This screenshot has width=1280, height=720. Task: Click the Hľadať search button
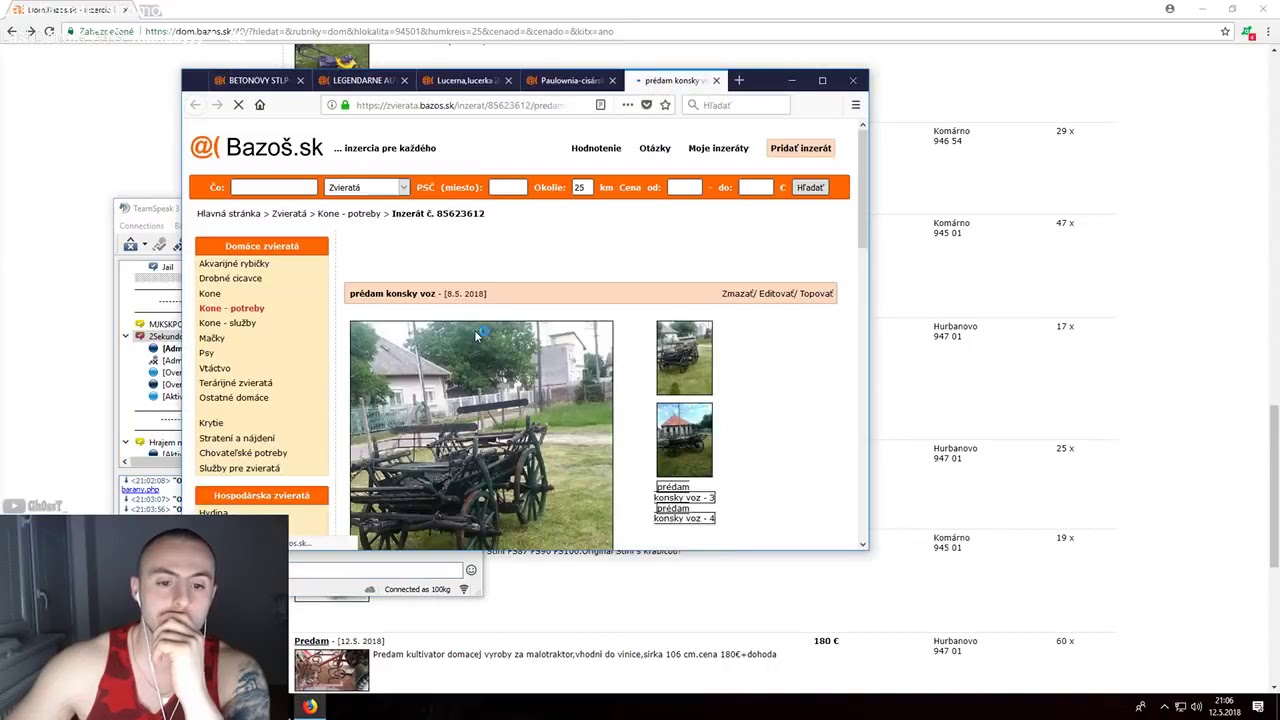810,187
